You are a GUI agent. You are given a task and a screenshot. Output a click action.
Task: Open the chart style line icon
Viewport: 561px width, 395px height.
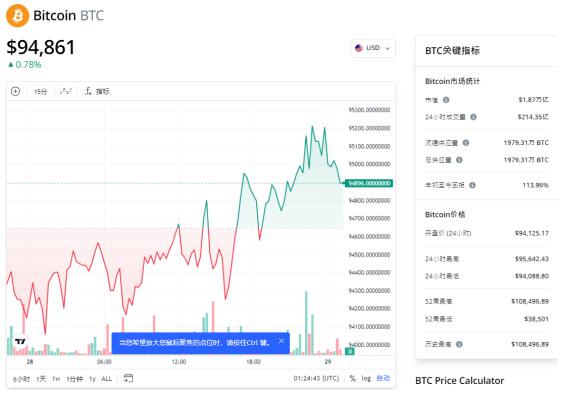click(66, 92)
